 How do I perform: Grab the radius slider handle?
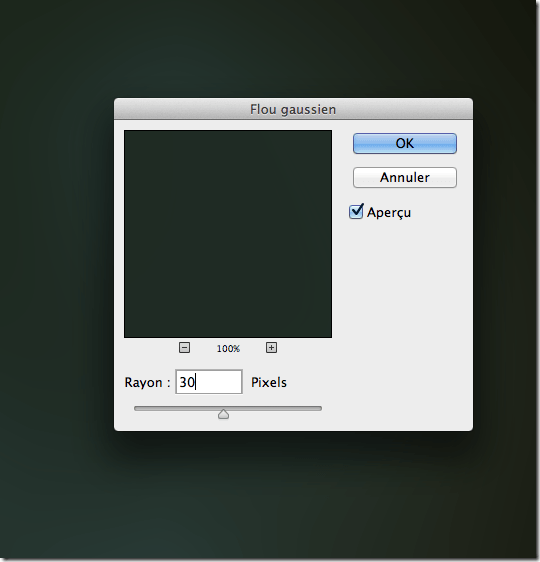[x=223, y=414]
